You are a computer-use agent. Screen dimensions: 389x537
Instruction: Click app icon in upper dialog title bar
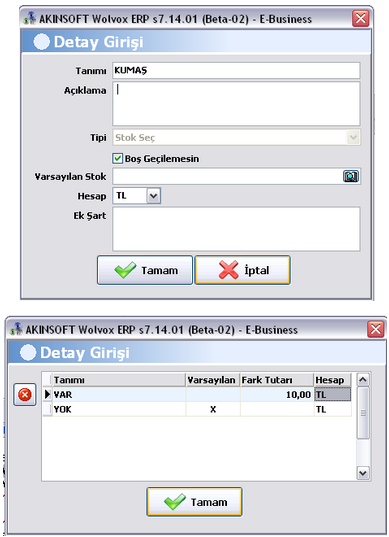coord(30,18)
